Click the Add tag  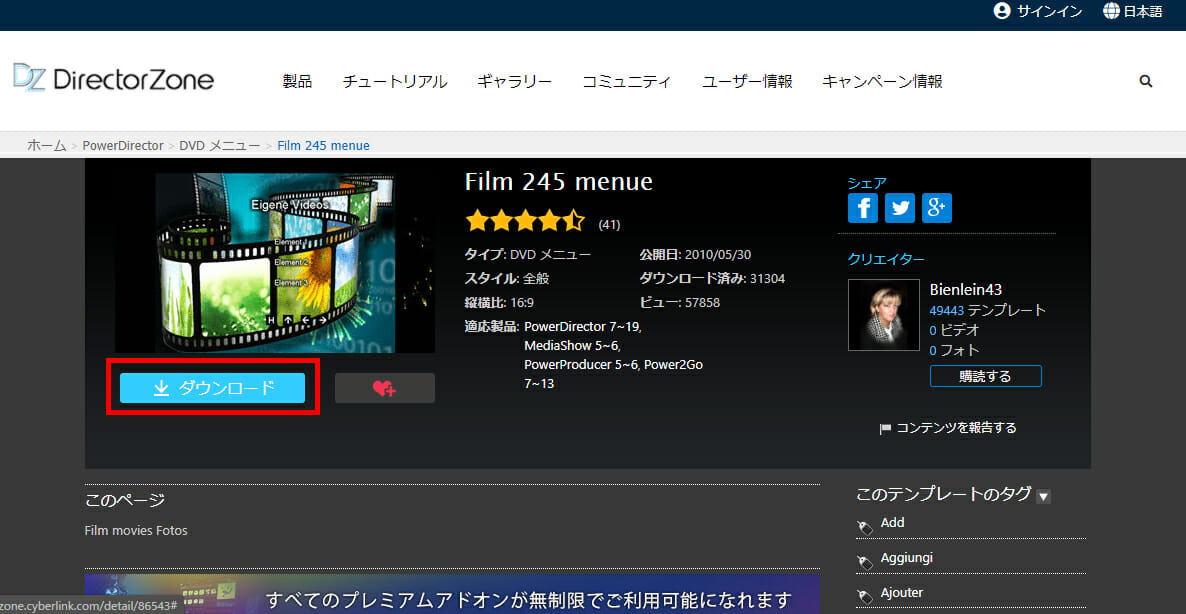tap(893, 523)
